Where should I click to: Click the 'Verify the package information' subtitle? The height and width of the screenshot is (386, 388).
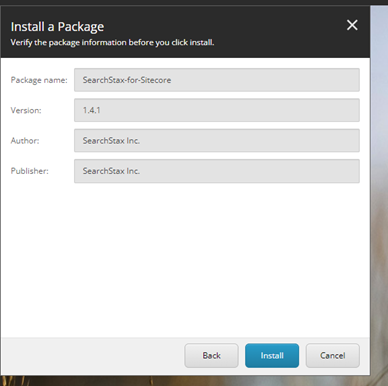[x=112, y=43]
